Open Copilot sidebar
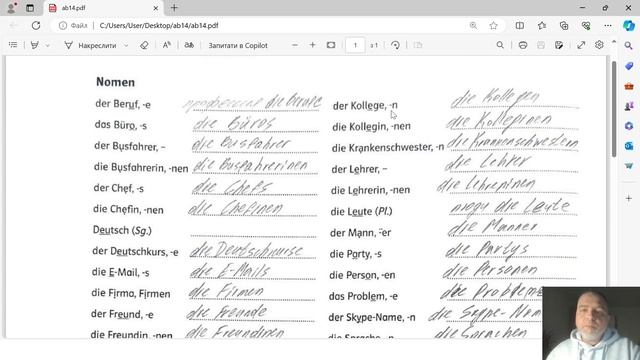Image resolution: width=640 pixels, height=360 pixels. (629, 25)
